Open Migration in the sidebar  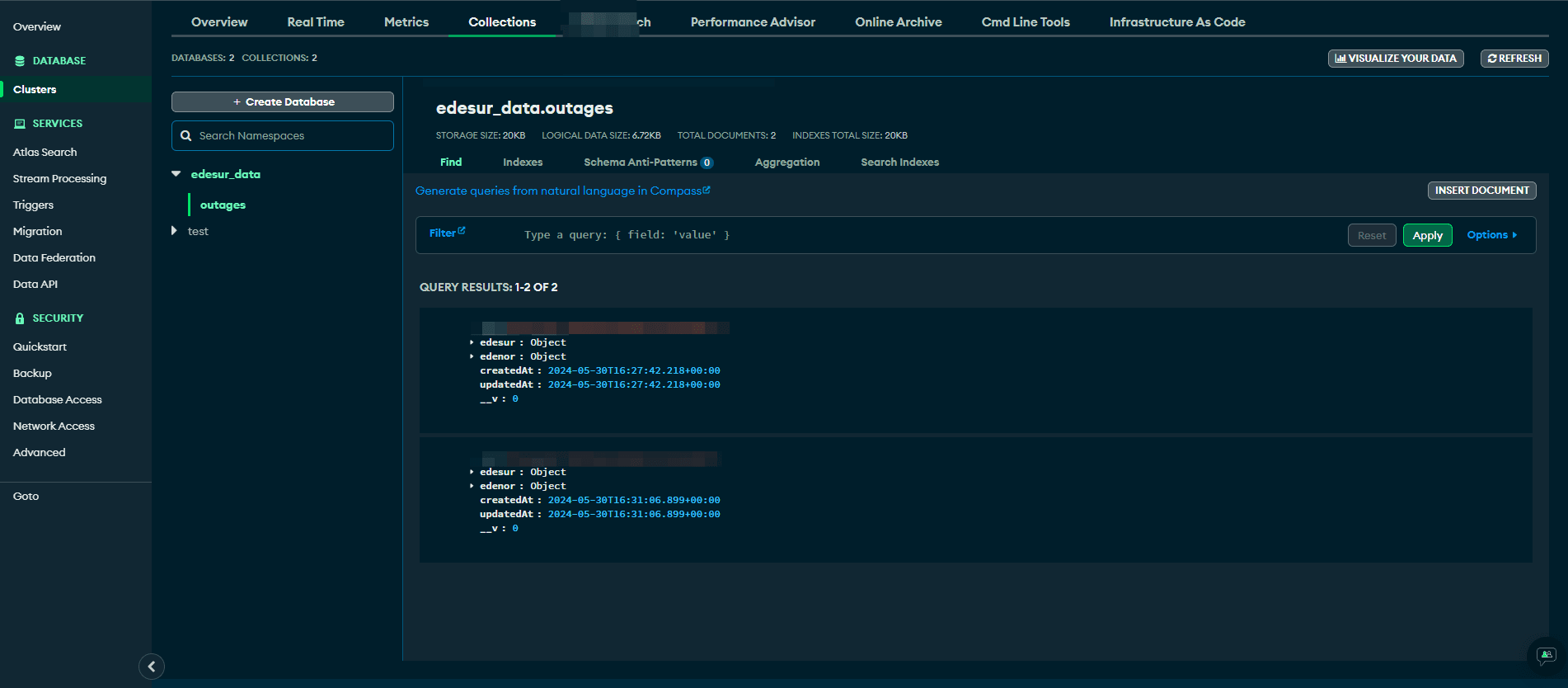[38, 232]
